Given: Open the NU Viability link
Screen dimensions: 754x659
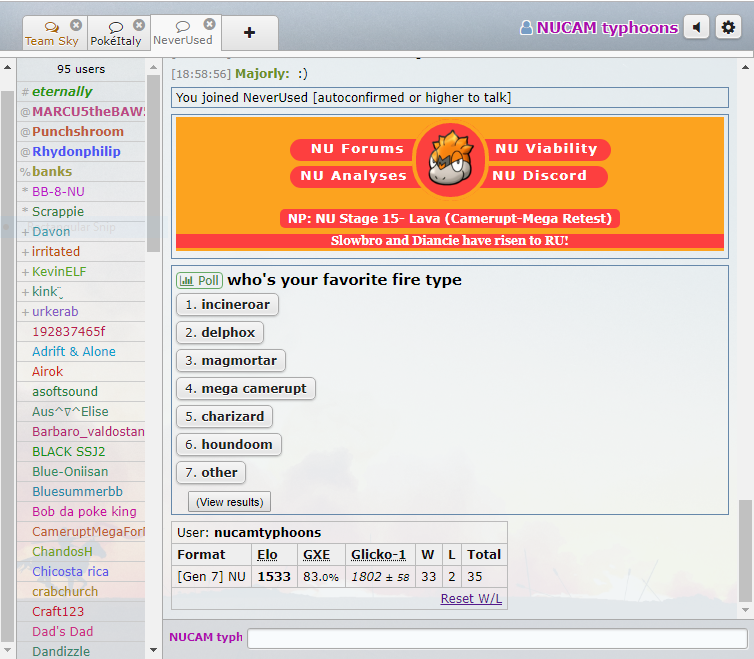Looking at the screenshot, I should (546, 149).
